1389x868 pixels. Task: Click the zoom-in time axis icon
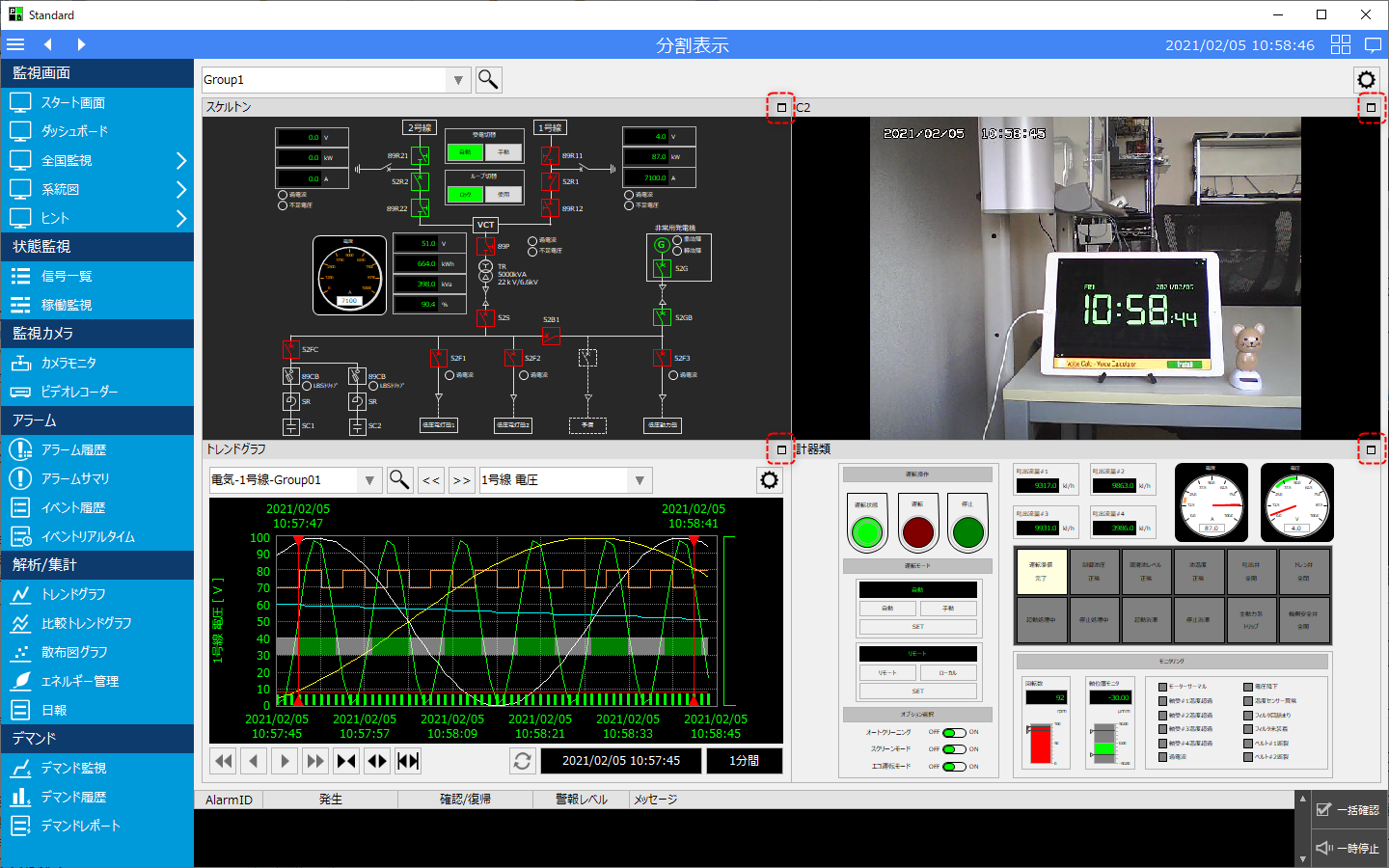point(346,761)
